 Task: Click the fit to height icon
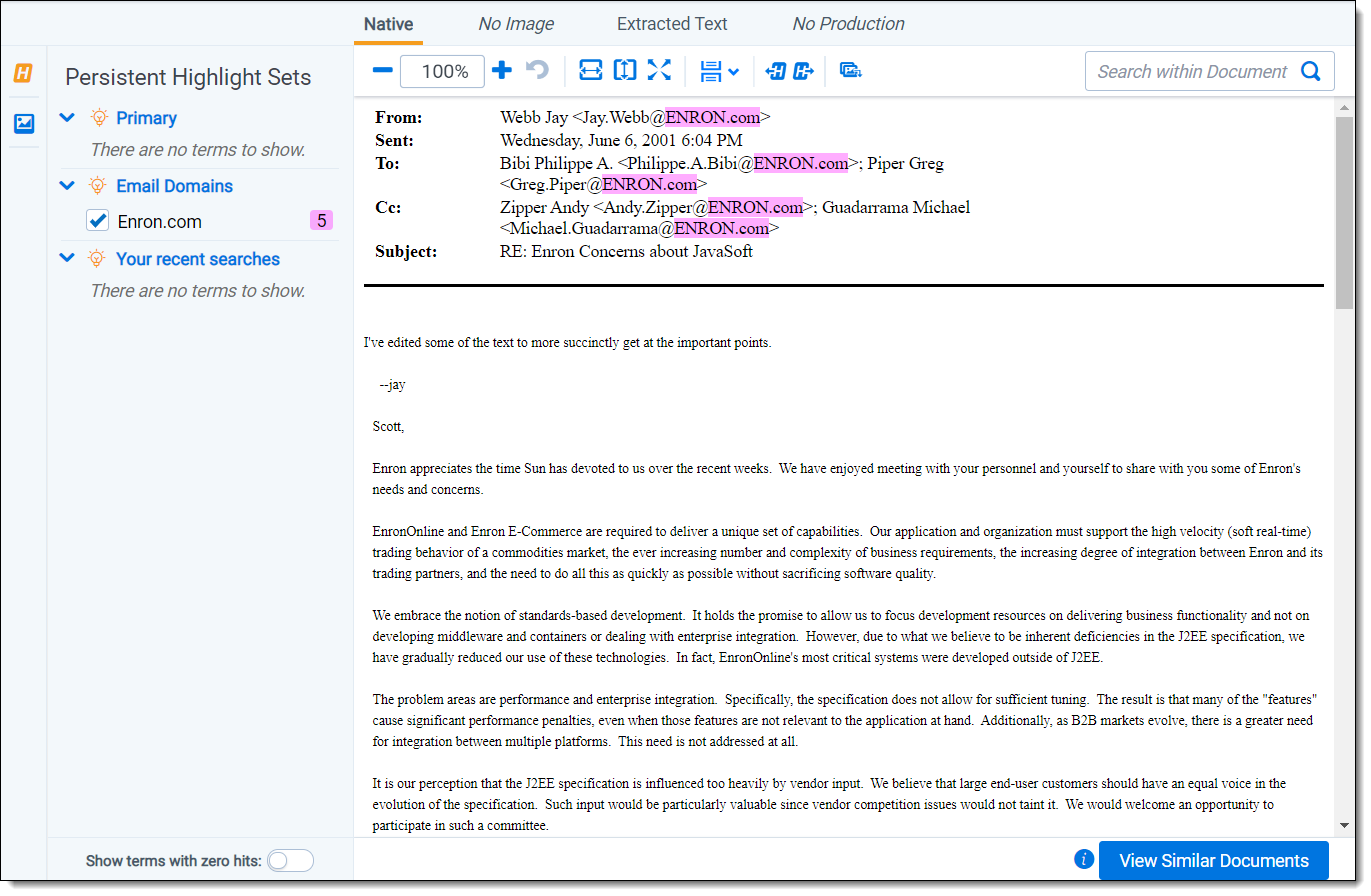[x=625, y=70]
